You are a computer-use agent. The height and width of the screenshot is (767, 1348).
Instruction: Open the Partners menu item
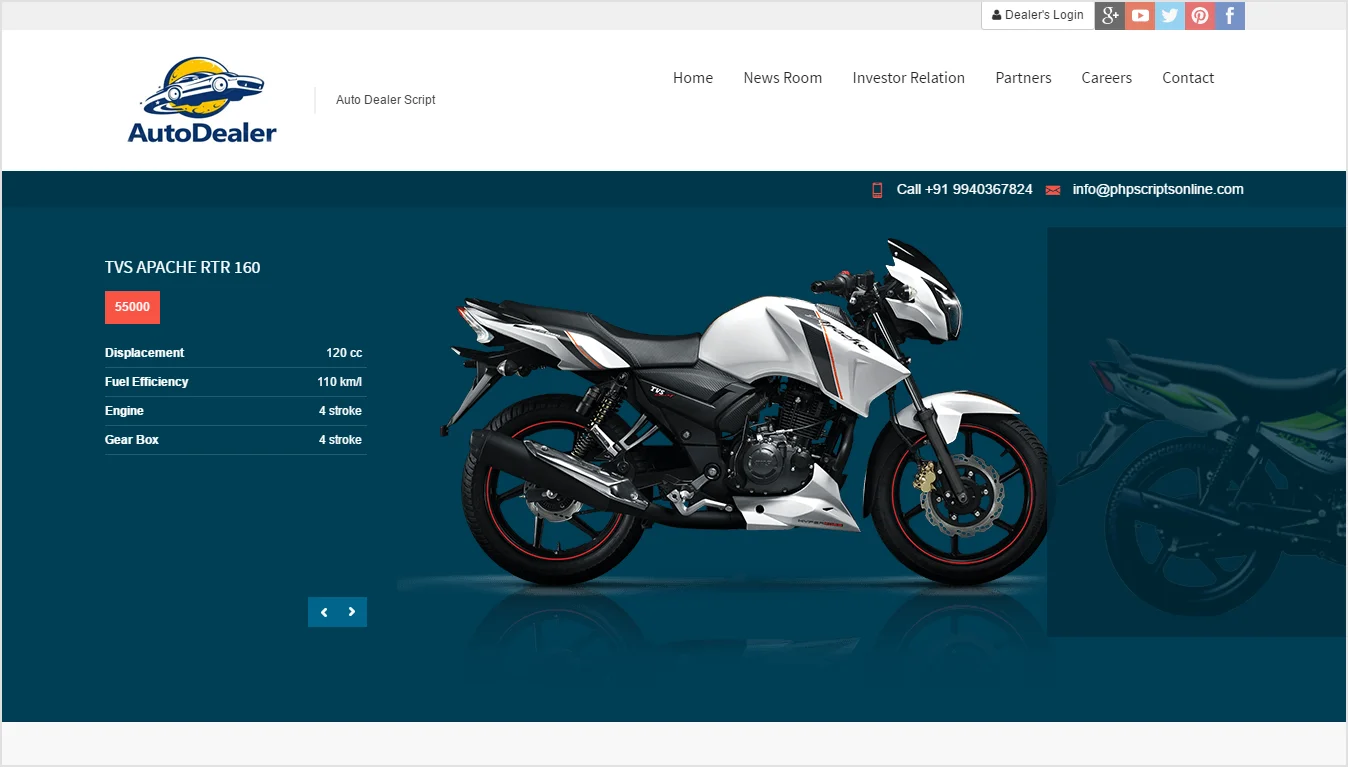tap(1023, 78)
